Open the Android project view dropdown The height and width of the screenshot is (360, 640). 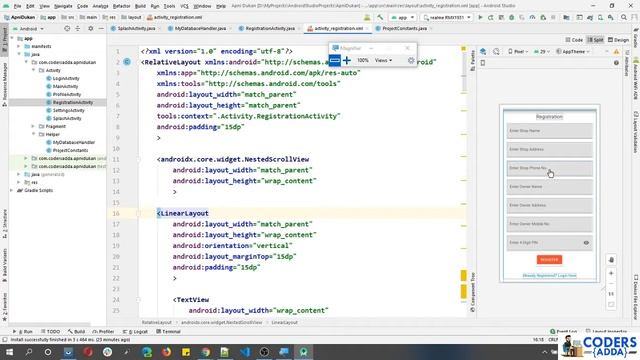click(28, 29)
